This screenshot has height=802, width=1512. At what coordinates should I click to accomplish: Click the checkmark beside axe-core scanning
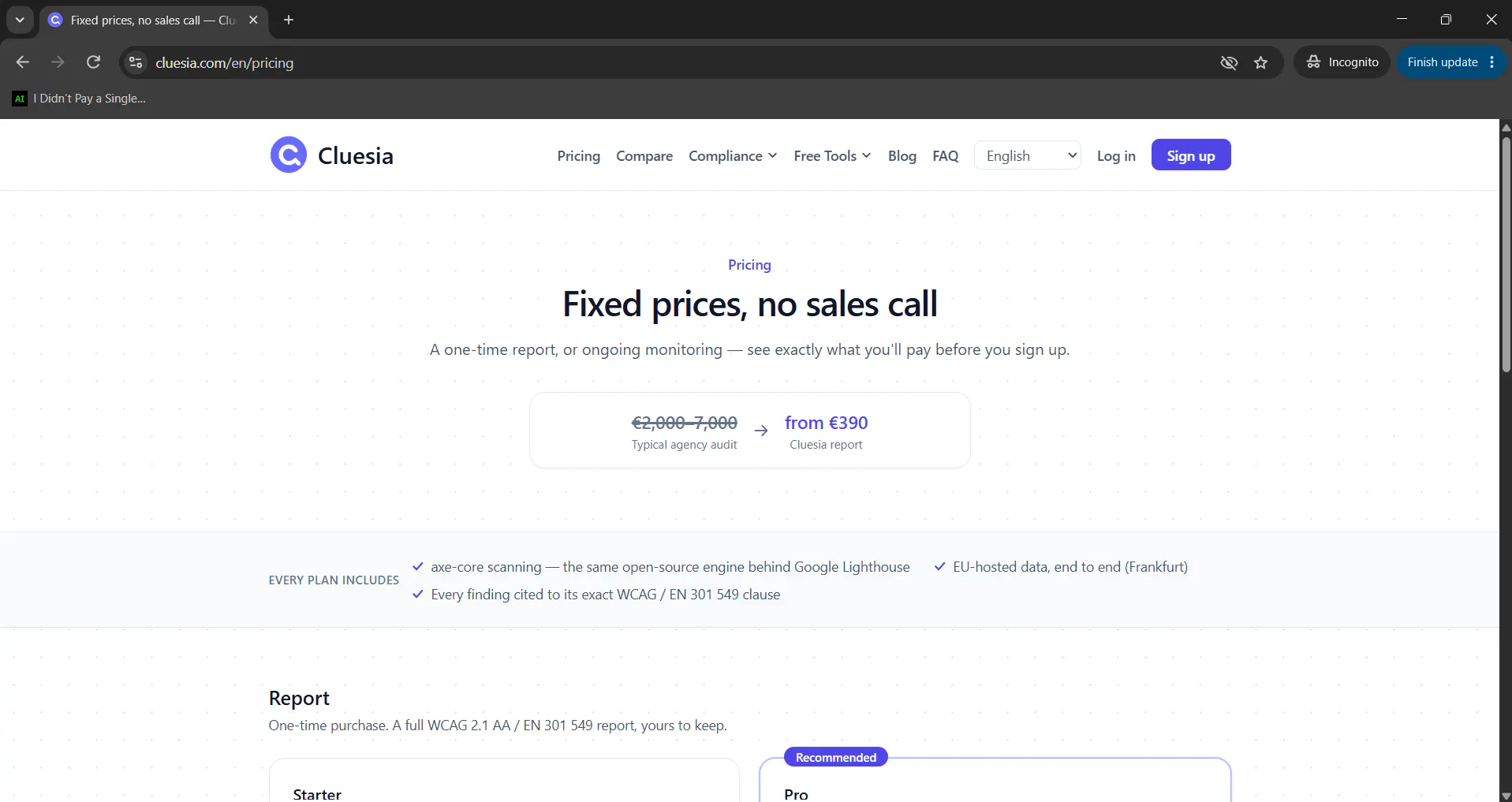point(418,566)
